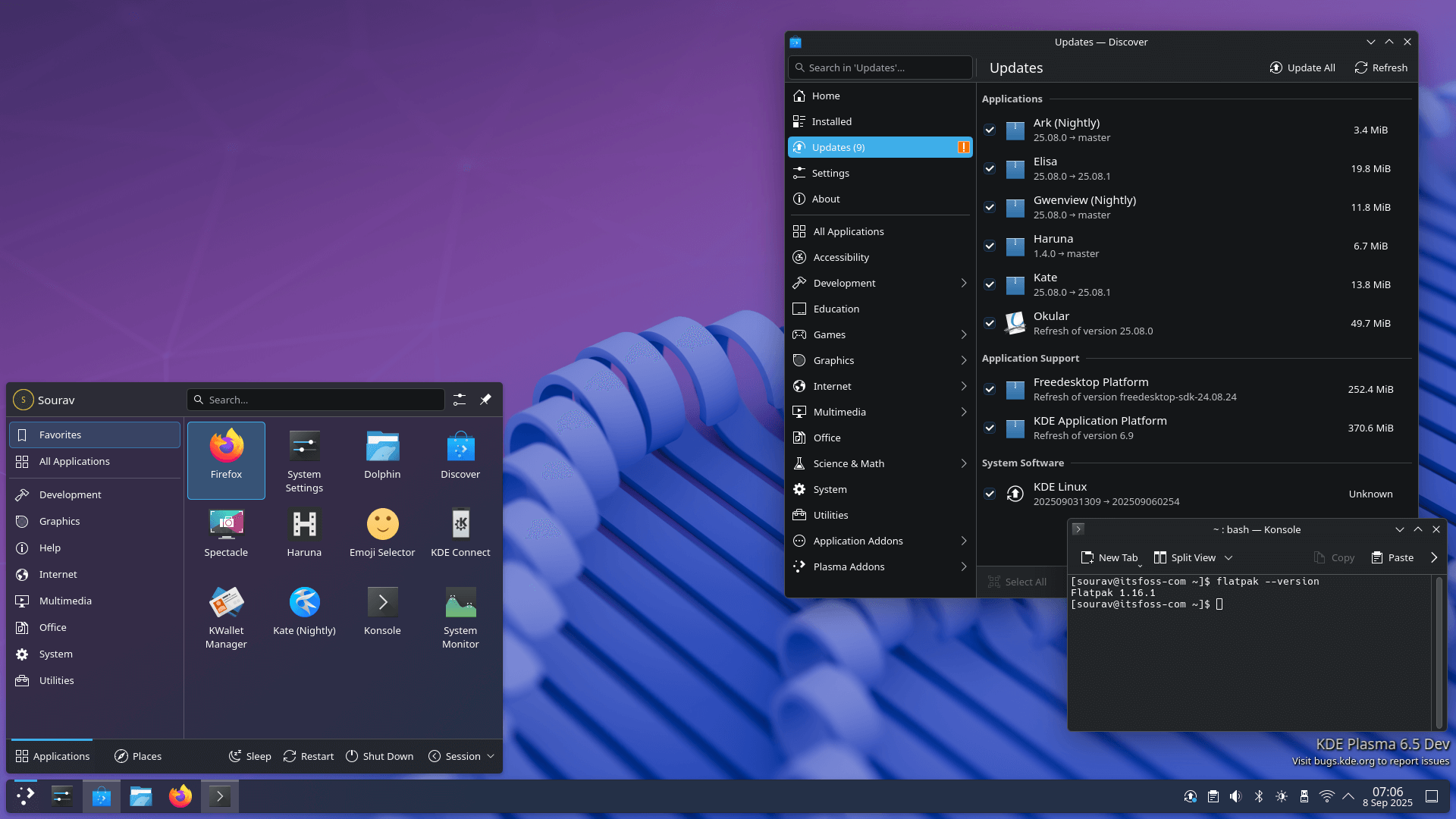
Task: Open the Bluetooth icon in system tray
Action: (1260, 796)
